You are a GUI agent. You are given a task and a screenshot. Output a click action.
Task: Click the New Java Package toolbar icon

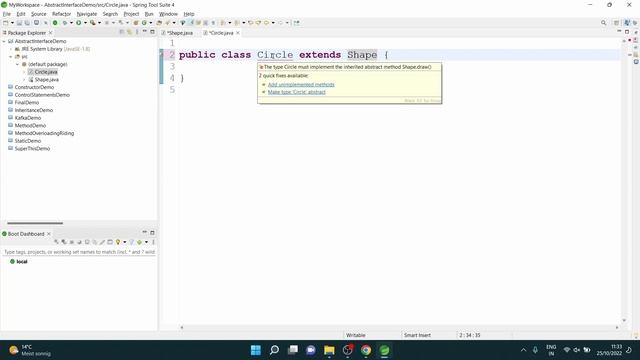click(x=136, y=23)
